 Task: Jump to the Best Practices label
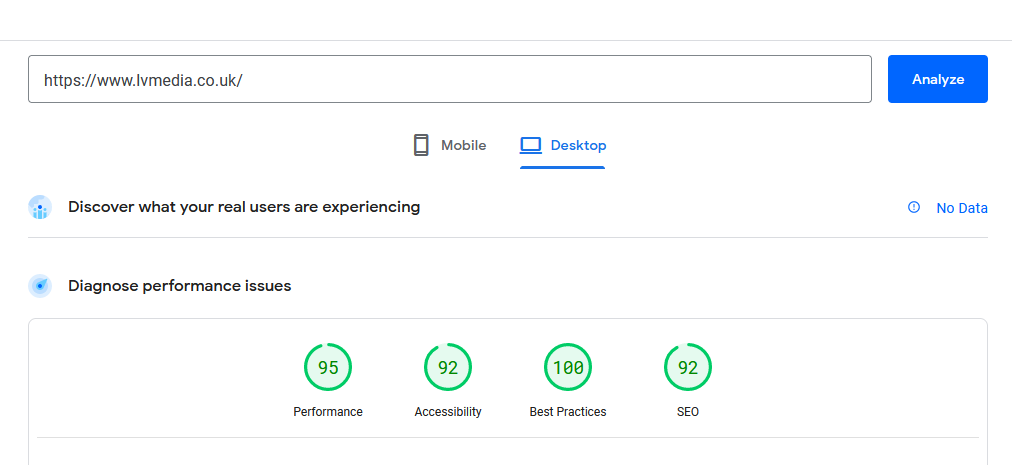tap(568, 411)
